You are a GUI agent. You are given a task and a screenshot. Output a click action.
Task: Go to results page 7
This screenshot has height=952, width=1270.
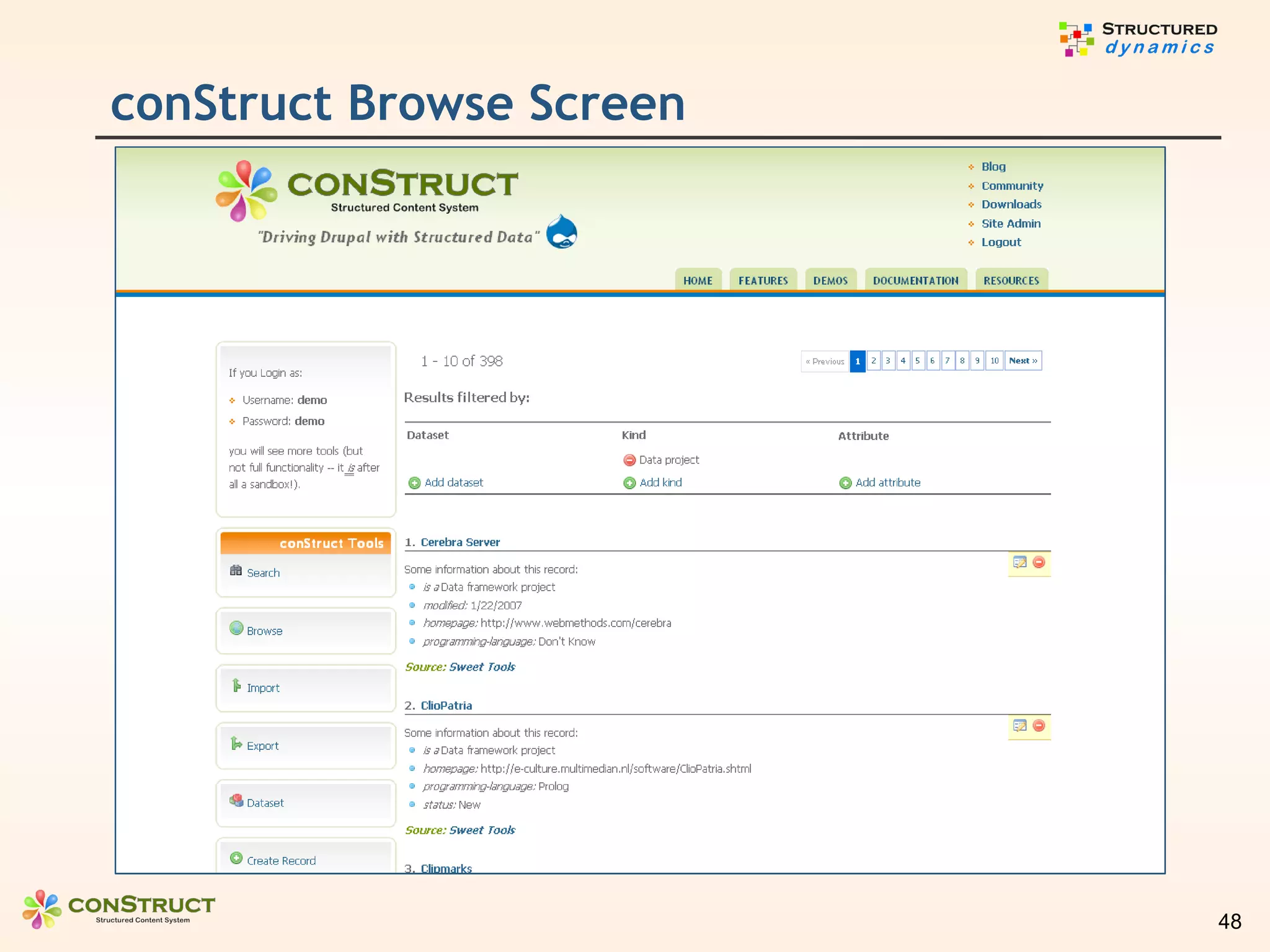point(948,361)
